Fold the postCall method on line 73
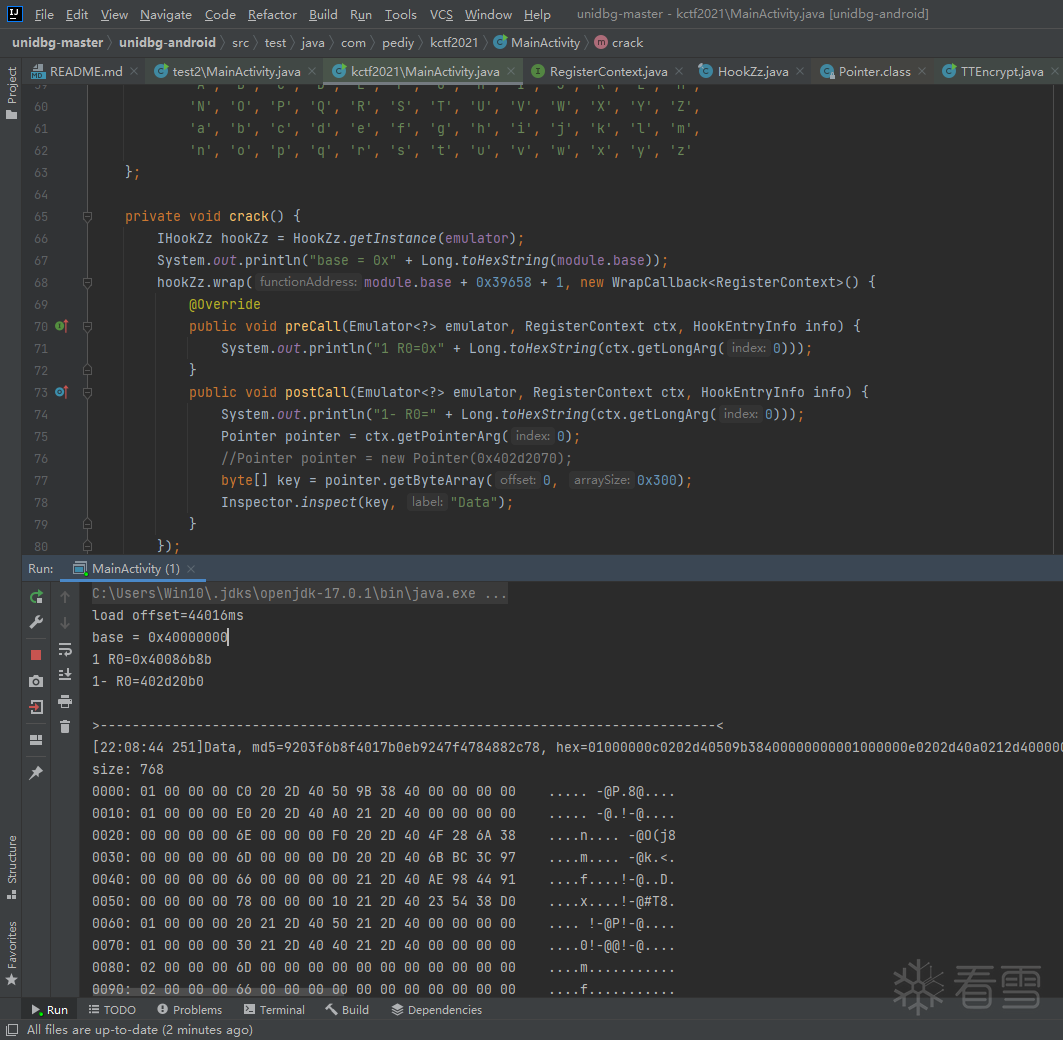Image resolution: width=1063 pixels, height=1040 pixels. (x=88, y=392)
